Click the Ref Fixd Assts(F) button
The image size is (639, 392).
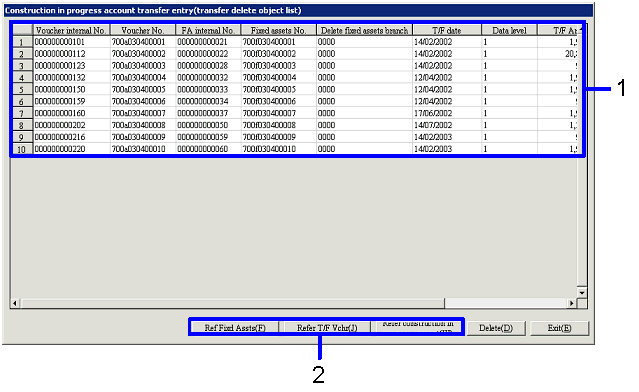pos(235,328)
